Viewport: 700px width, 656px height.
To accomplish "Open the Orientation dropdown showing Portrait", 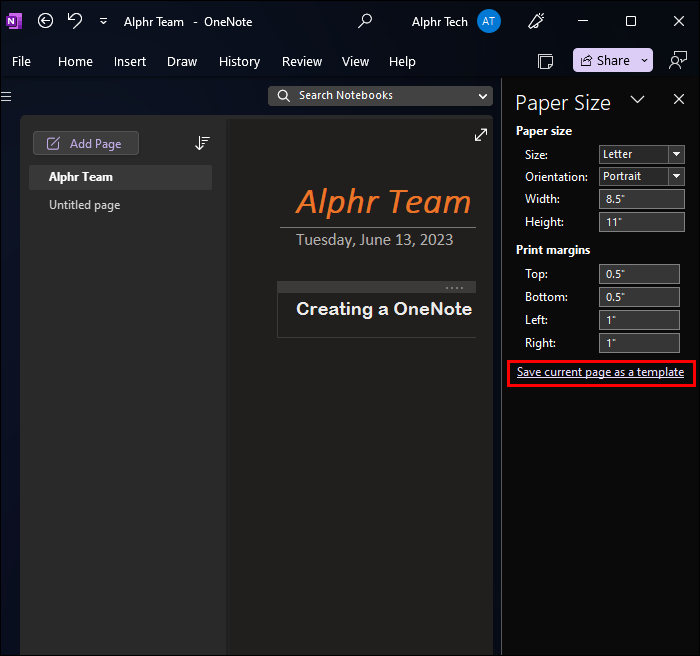I will (x=676, y=176).
